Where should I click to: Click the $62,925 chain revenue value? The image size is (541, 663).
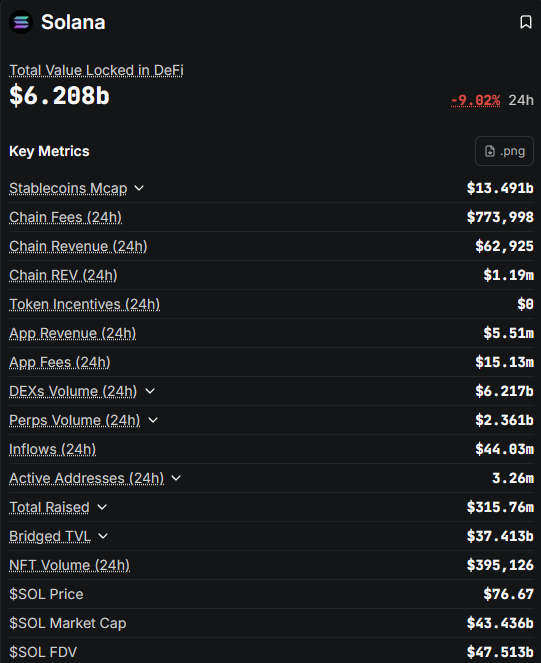click(x=504, y=246)
